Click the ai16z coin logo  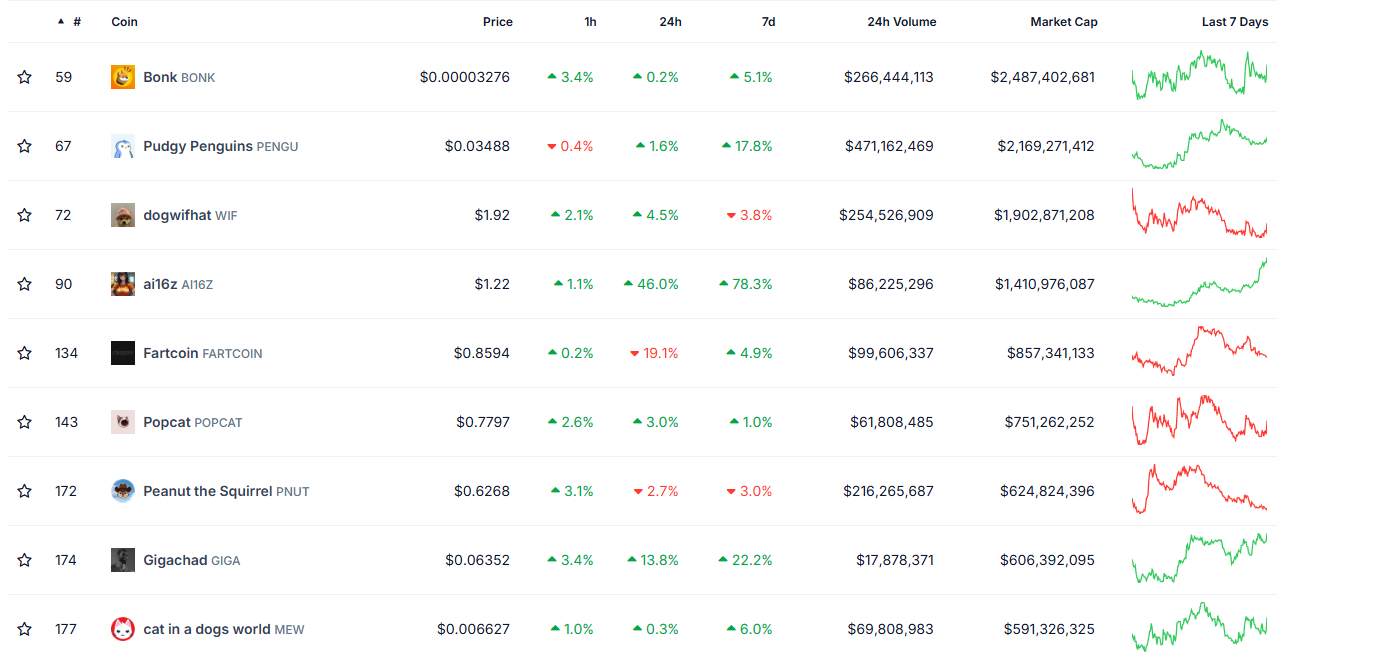point(123,284)
